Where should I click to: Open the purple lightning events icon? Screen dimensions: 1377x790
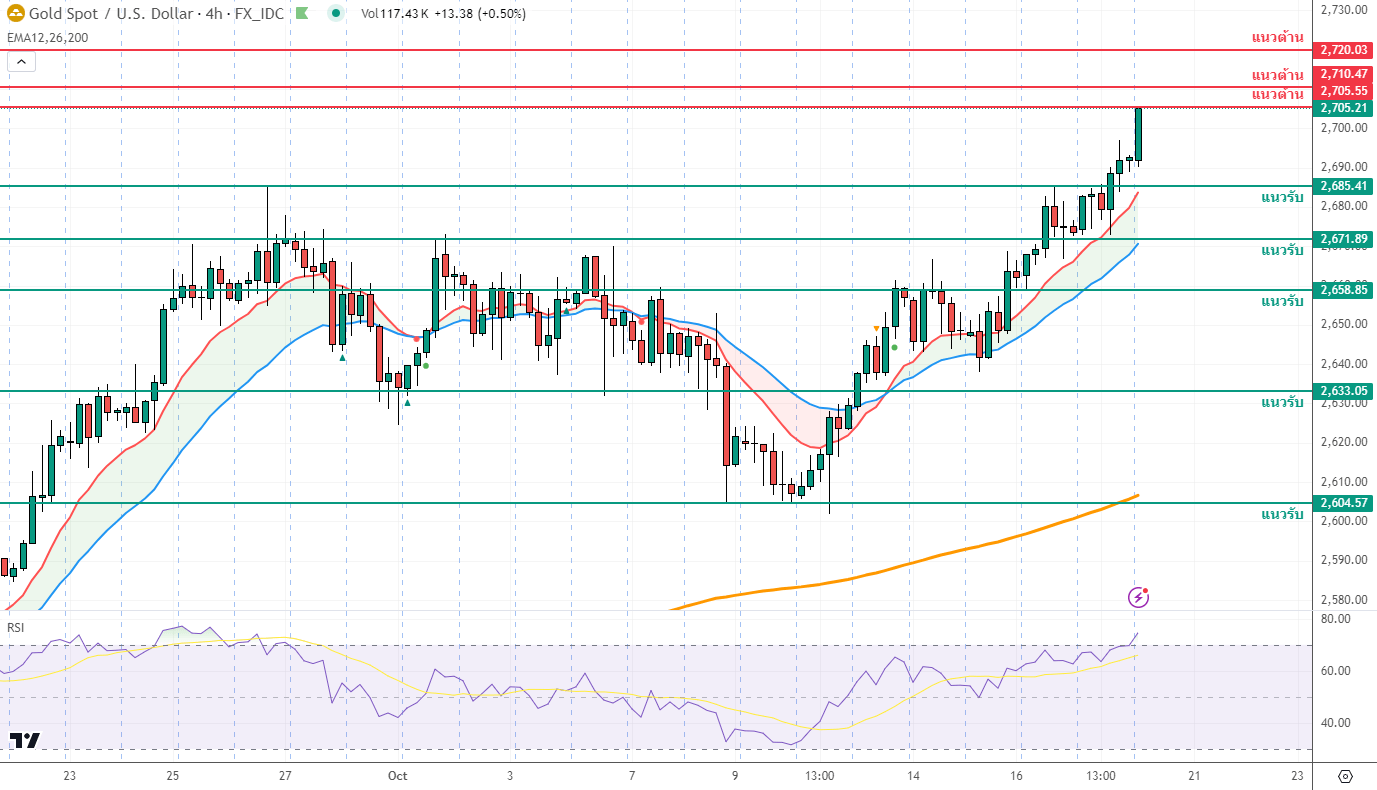click(x=1138, y=597)
